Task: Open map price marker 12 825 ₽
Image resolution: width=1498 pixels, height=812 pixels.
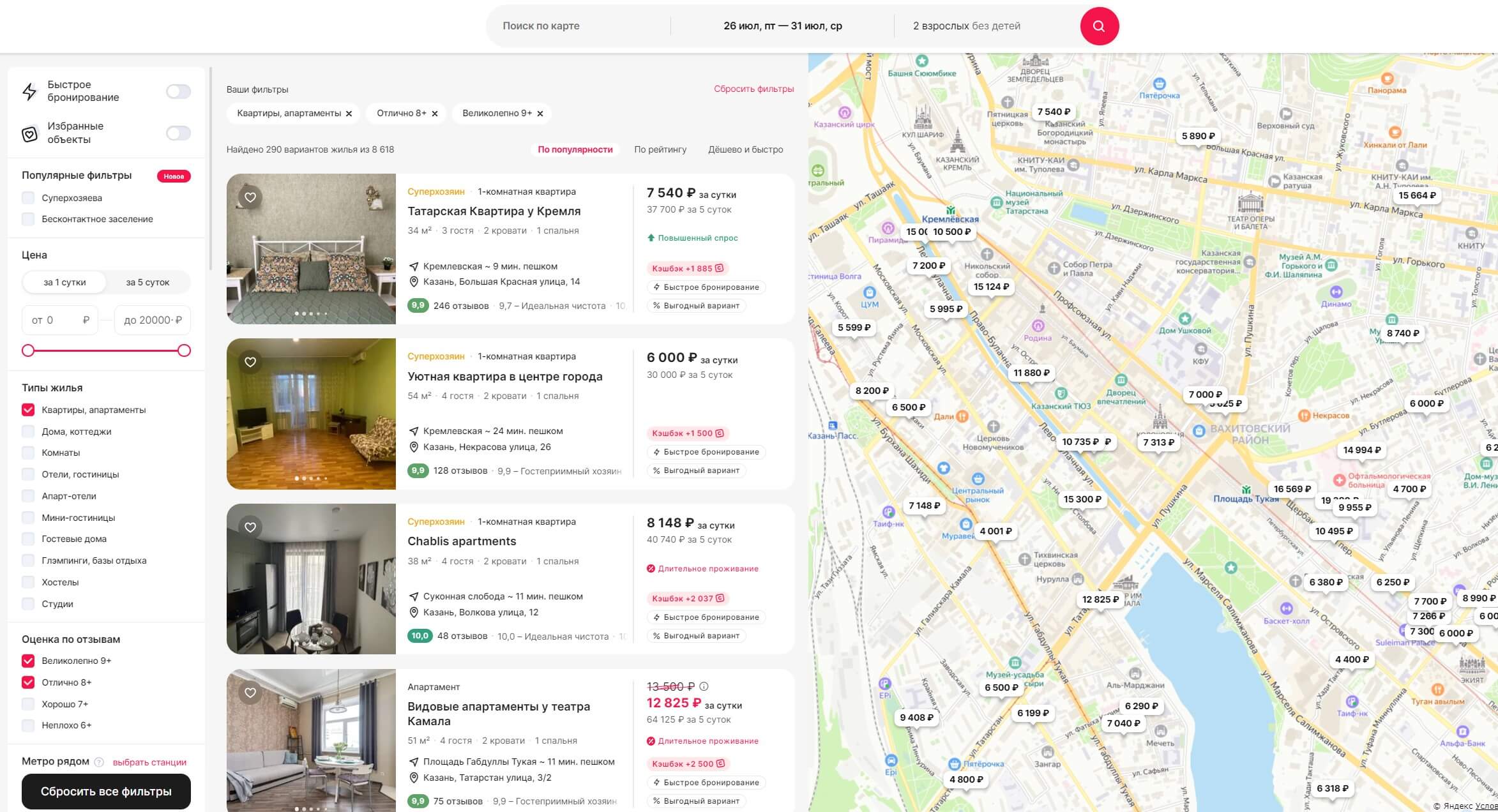Action: coord(1100,599)
